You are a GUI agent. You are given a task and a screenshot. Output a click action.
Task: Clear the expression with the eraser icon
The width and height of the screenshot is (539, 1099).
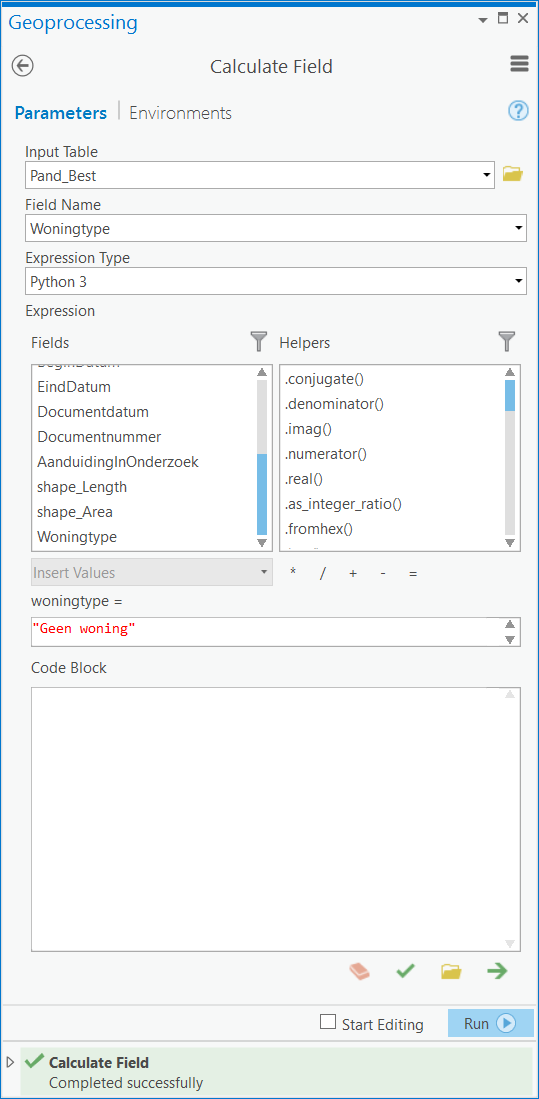tap(360, 971)
